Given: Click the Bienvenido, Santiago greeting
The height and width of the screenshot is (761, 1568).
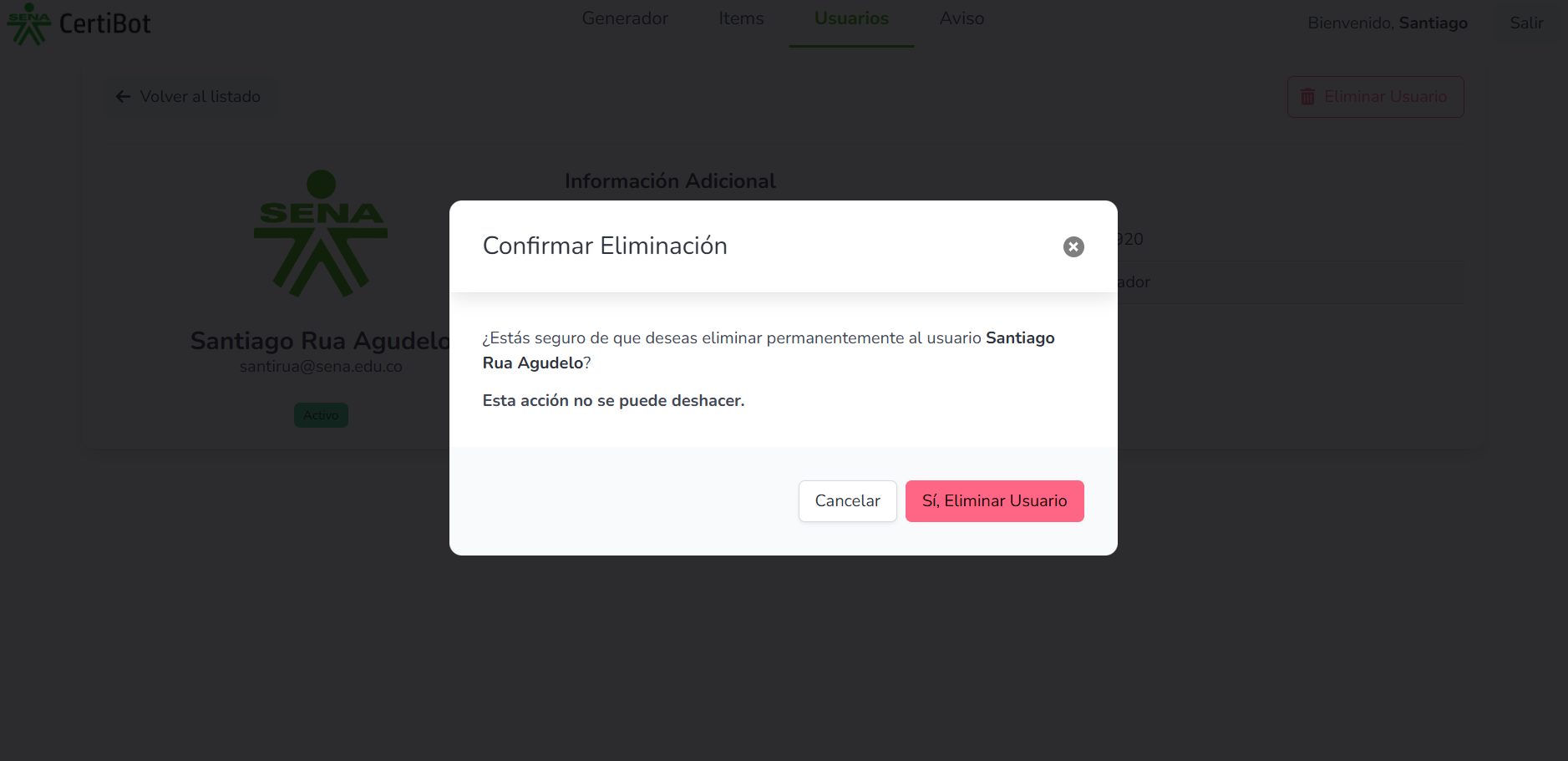Looking at the screenshot, I should [x=1387, y=23].
